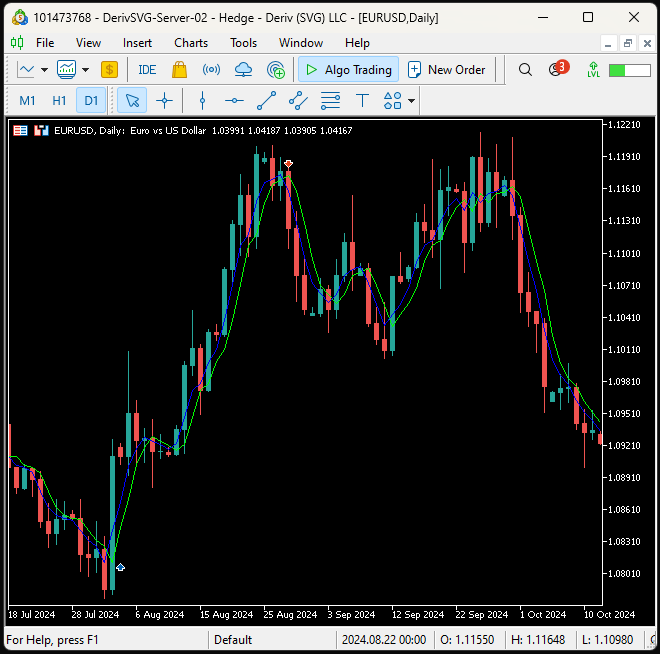The height and width of the screenshot is (654, 660).
Task: Expand the chart type dropdown arrow
Action: click(44, 70)
